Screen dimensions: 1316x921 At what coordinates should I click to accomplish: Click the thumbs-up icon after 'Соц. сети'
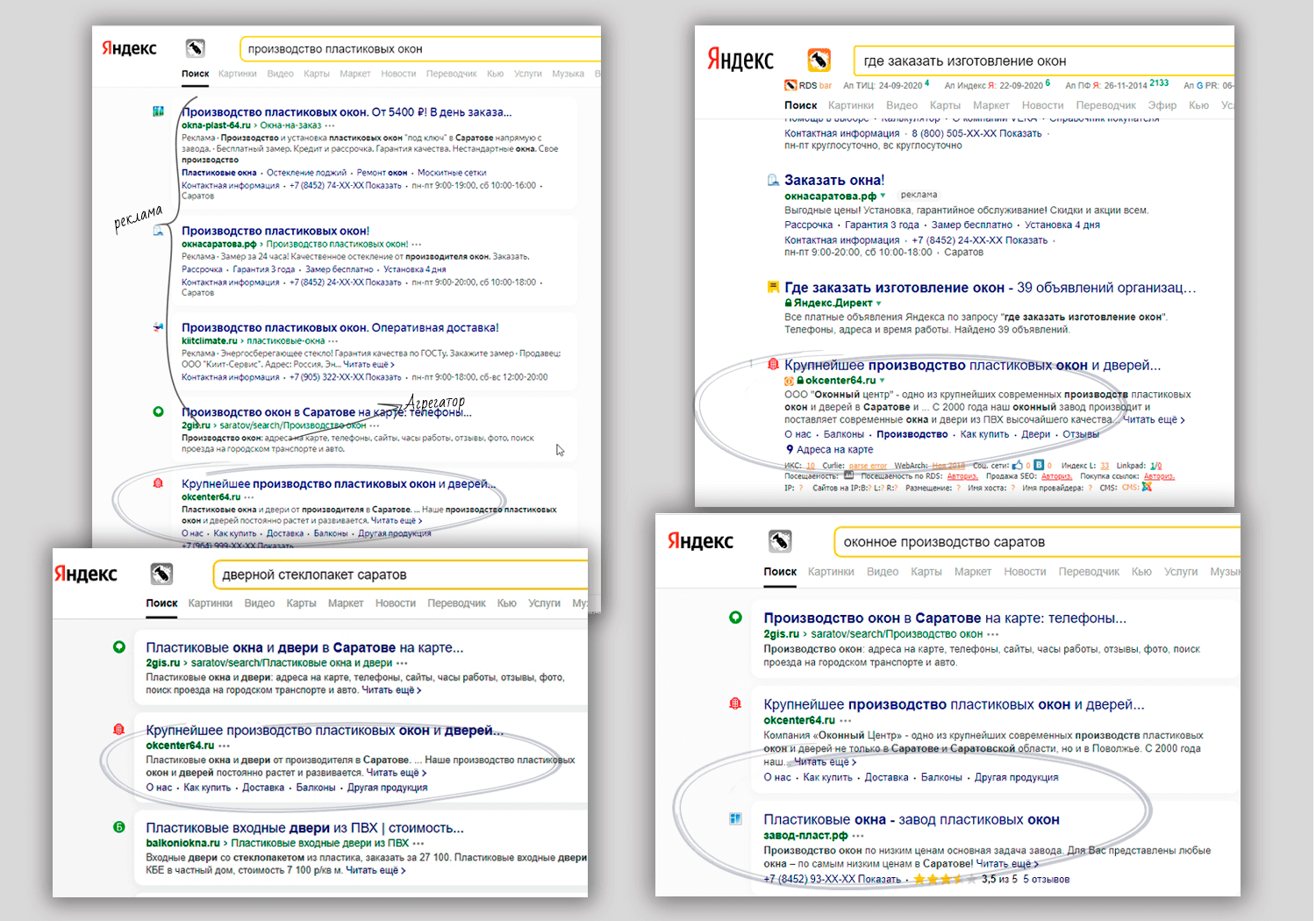(1018, 465)
